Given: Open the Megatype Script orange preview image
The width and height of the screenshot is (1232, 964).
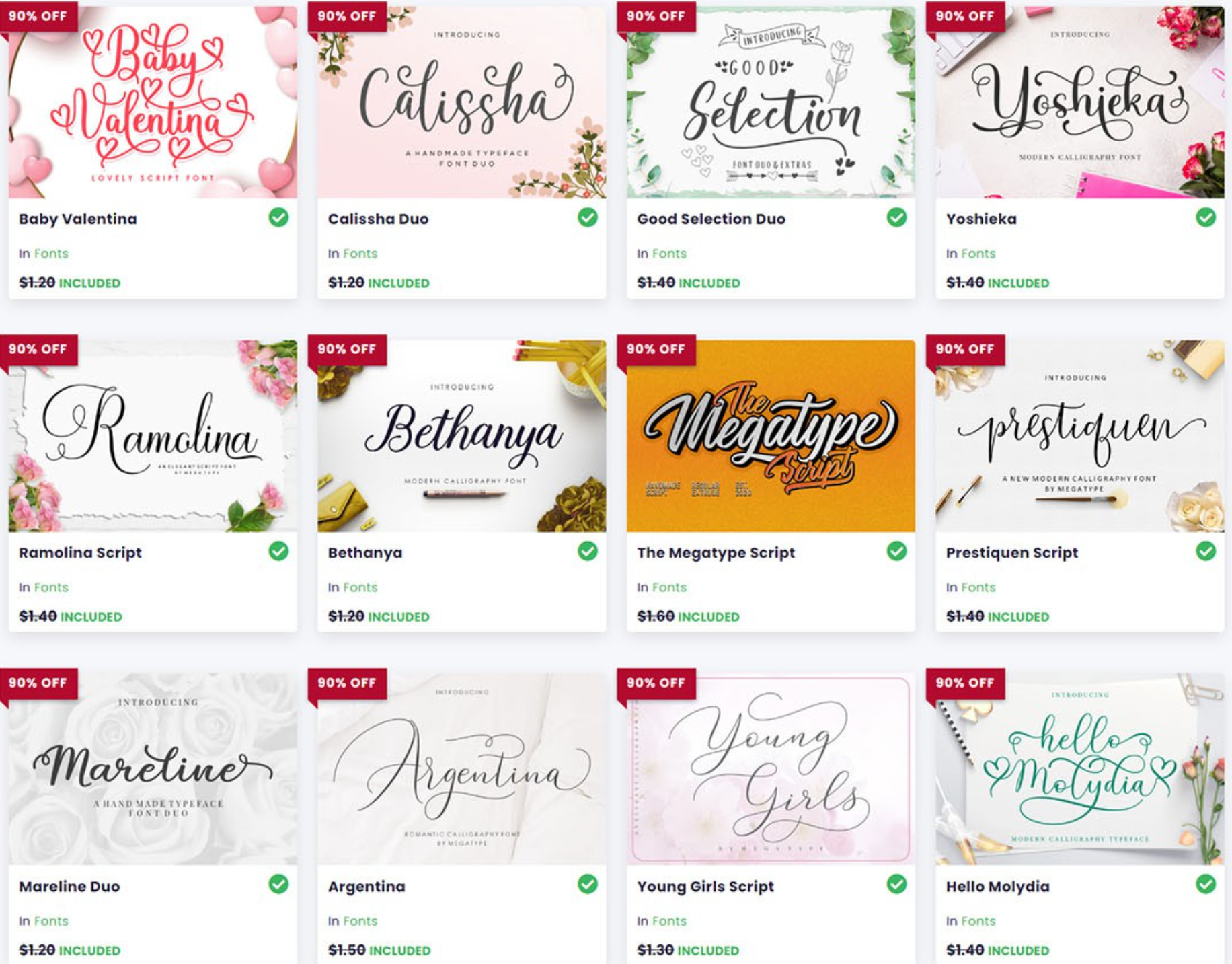Looking at the screenshot, I should coord(771,436).
